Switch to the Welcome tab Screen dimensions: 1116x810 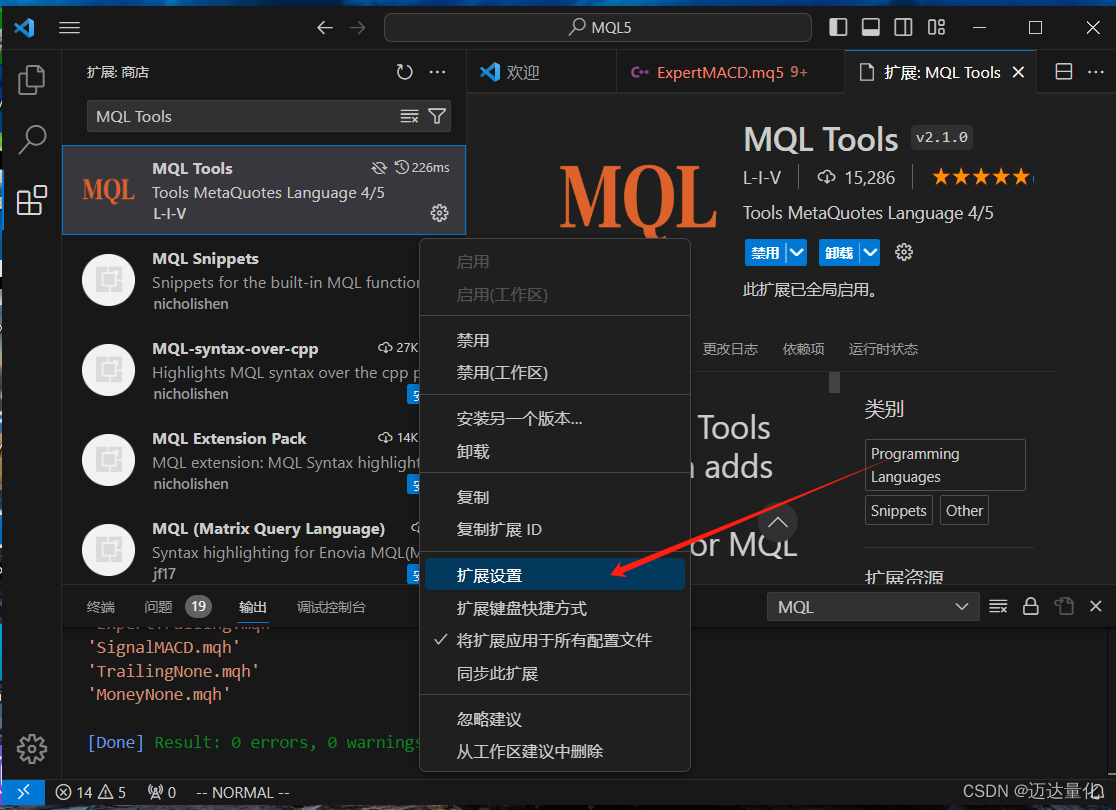[x=542, y=72]
